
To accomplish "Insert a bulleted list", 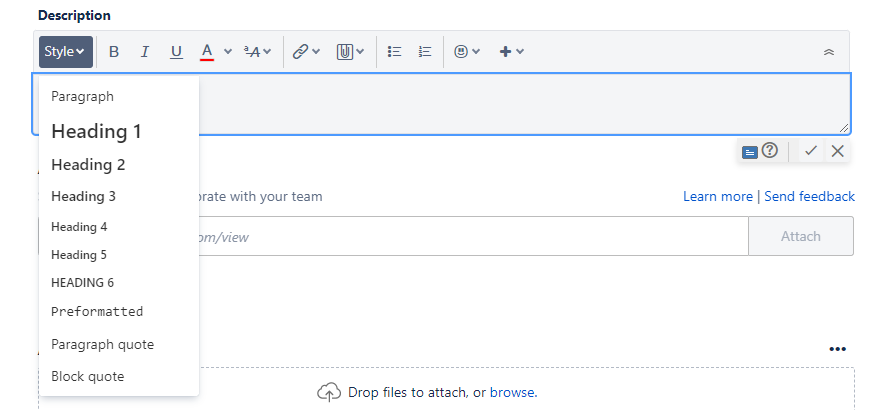I will pos(395,52).
